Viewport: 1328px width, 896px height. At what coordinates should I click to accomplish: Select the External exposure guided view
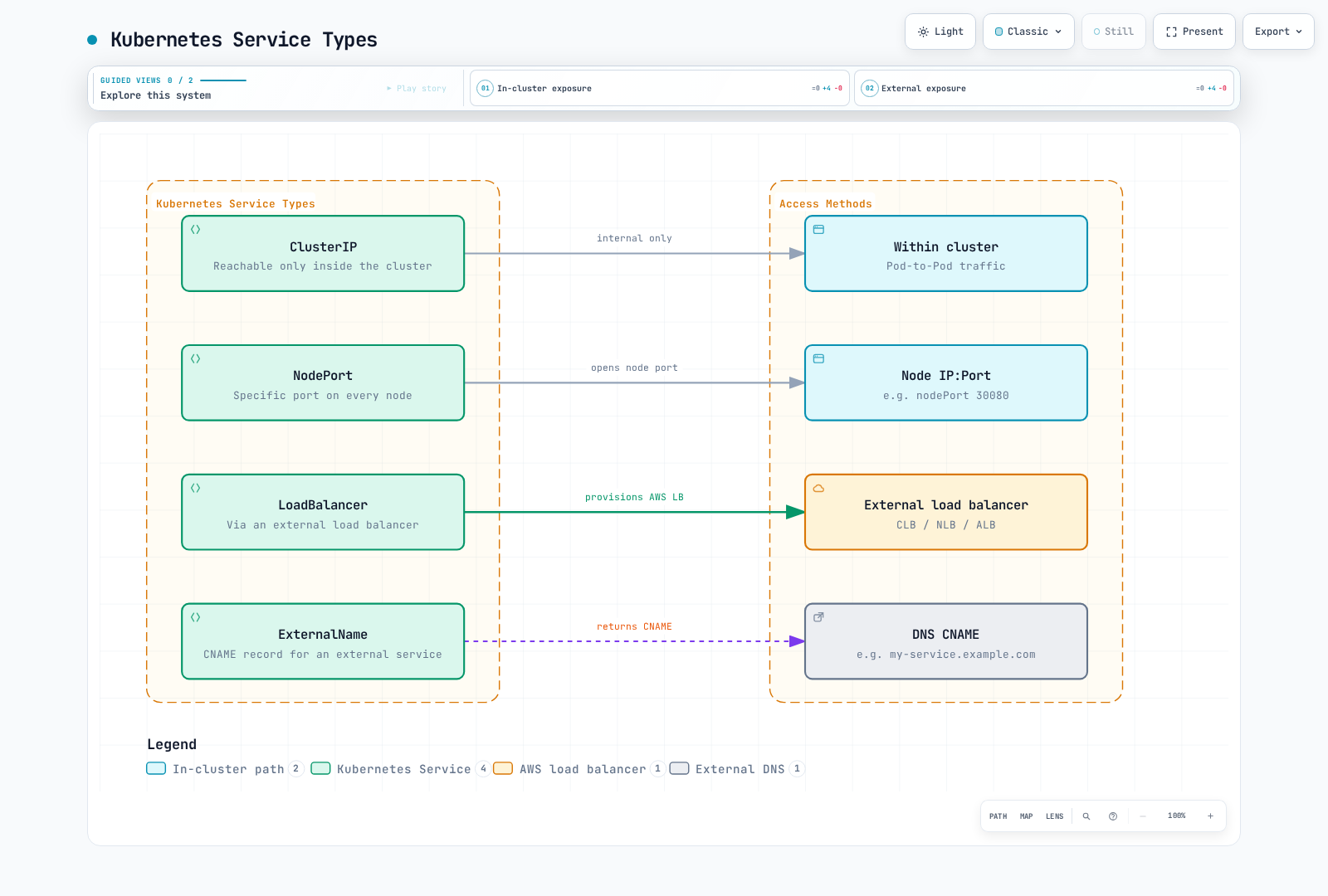tap(1044, 88)
